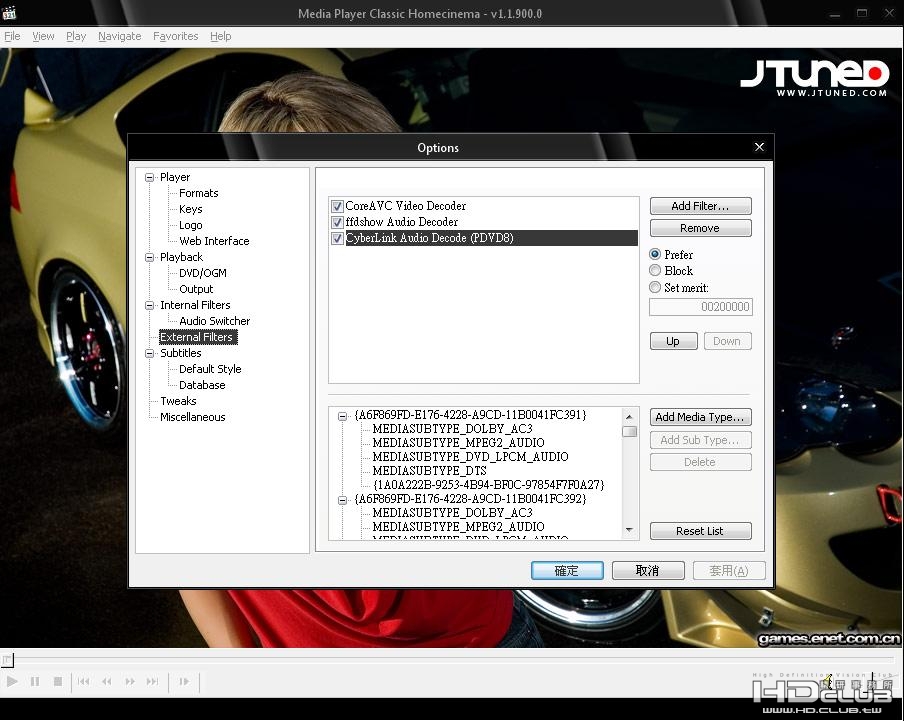Collapse the Player tree node

coord(150,178)
